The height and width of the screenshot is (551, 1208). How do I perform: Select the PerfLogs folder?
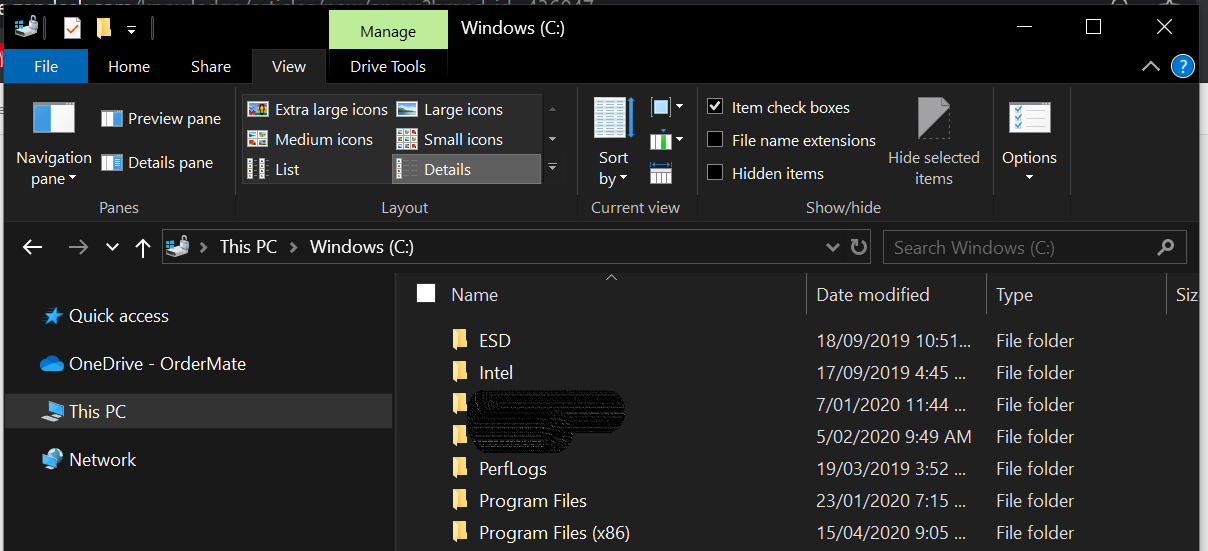point(513,469)
